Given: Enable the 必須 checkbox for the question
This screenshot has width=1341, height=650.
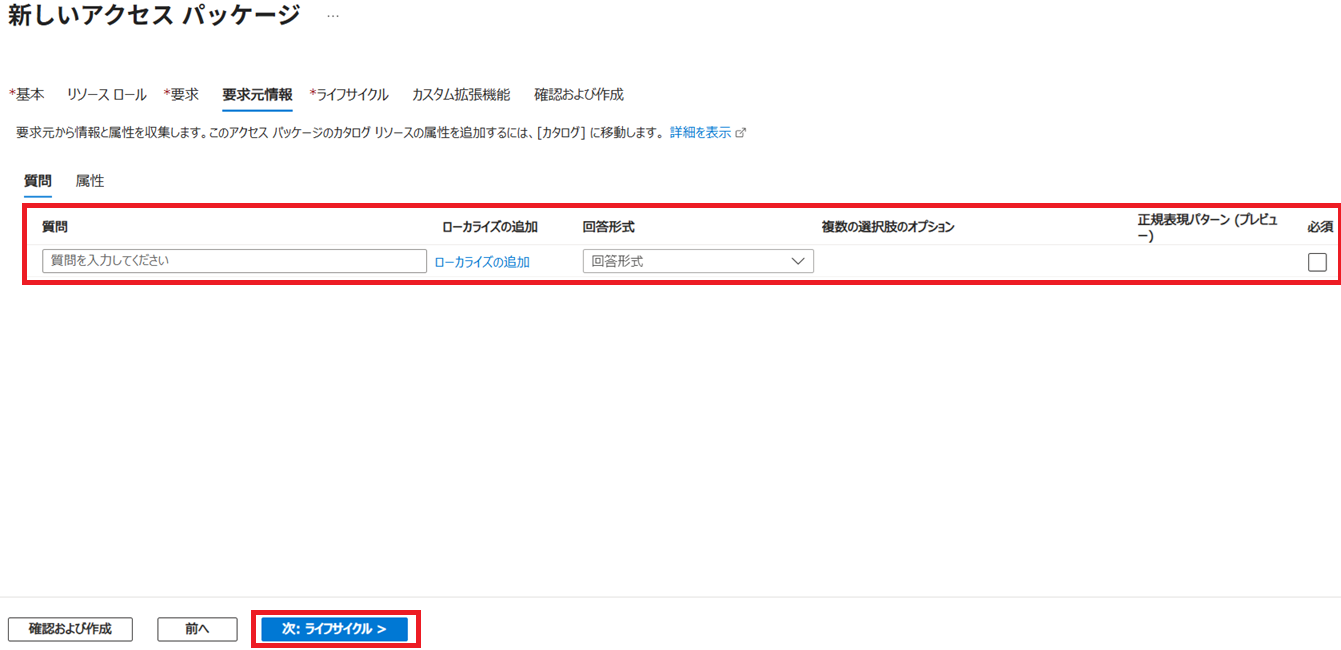Looking at the screenshot, I should pos(1317,262).
